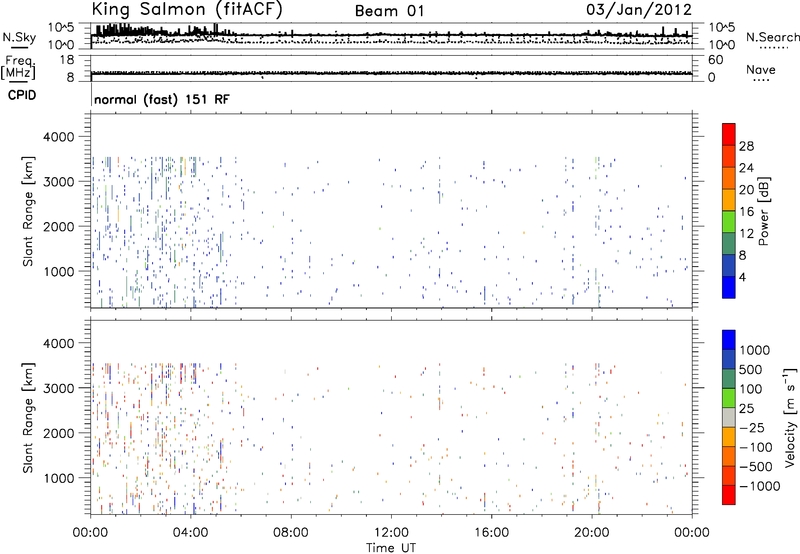
Task: Click the frequency trace line in Freq. panel
Action: (x=391, y=73)
